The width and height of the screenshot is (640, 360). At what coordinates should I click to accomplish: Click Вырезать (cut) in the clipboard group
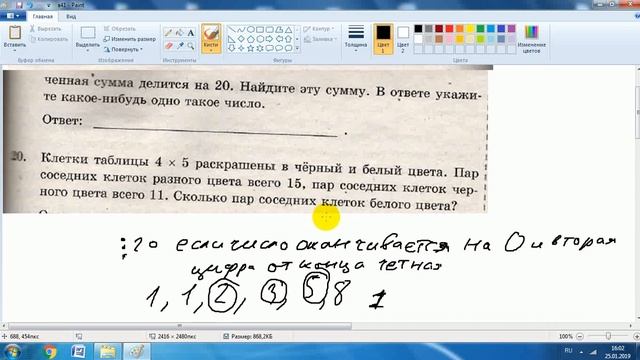click(45, 29)
